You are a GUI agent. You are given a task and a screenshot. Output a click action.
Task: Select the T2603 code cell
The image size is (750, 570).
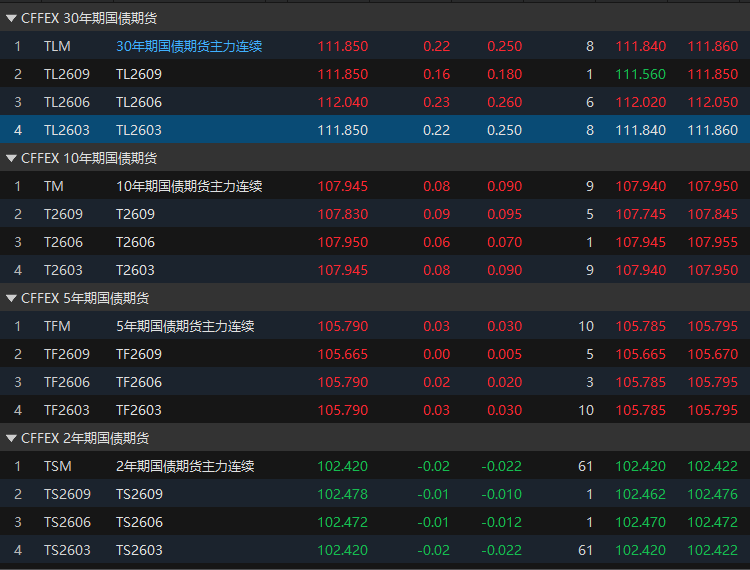[63, 270]
